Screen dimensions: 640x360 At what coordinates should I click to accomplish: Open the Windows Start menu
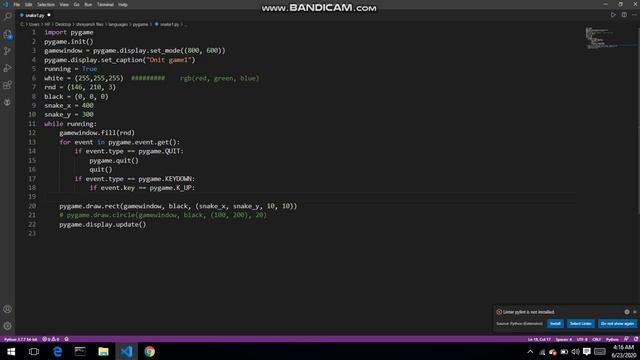coord(11,351)
